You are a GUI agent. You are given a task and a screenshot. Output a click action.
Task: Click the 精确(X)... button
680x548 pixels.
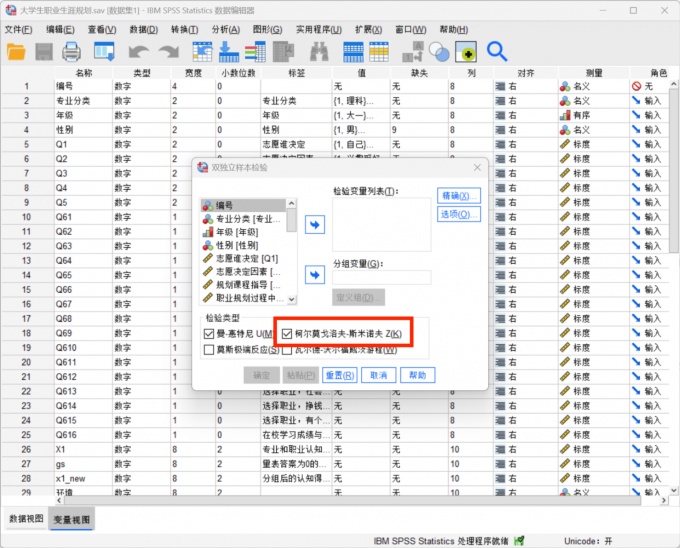(459, 196)
